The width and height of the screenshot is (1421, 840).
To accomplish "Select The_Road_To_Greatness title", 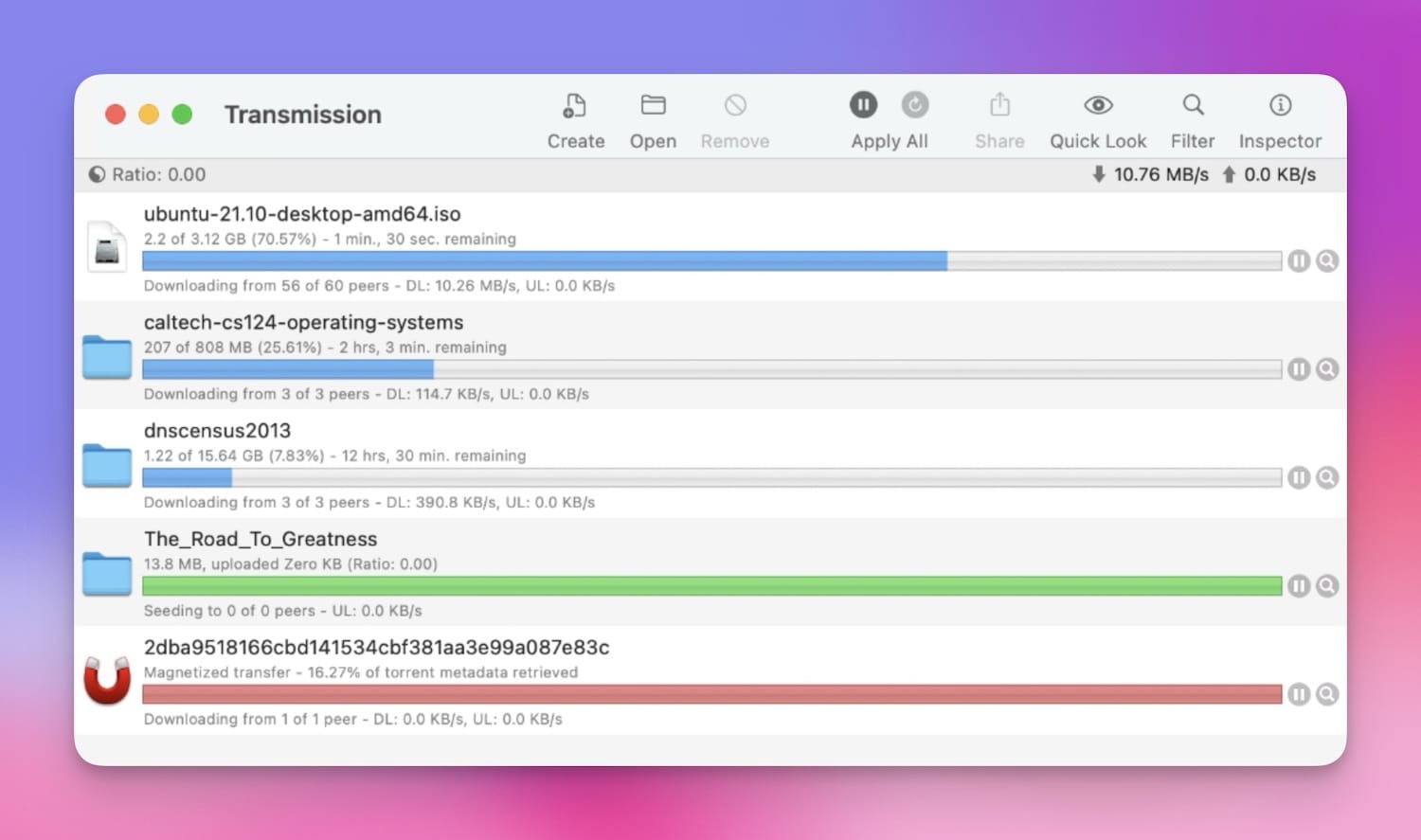I will click(261, 539).
